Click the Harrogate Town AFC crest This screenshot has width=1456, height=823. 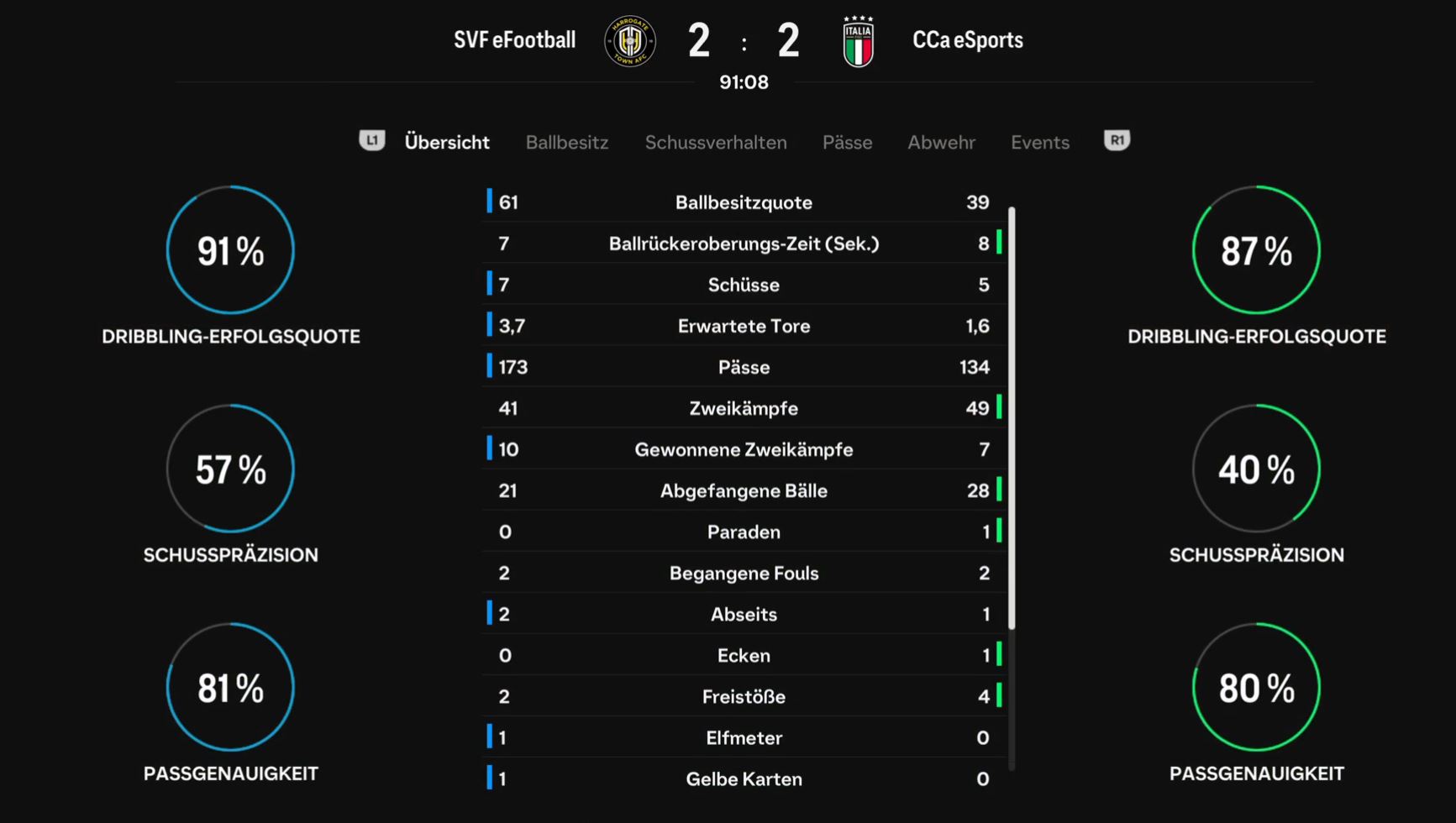click(630, 40)
